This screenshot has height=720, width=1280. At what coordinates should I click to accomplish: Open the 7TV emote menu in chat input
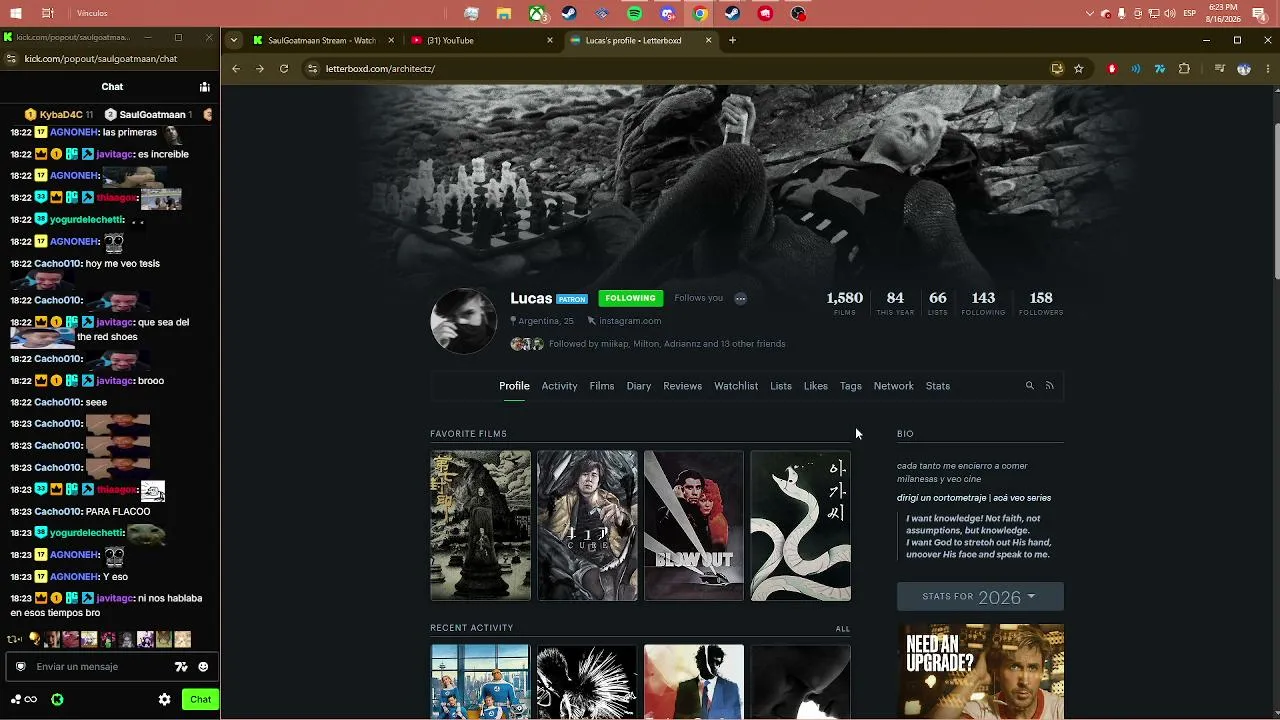181,667
